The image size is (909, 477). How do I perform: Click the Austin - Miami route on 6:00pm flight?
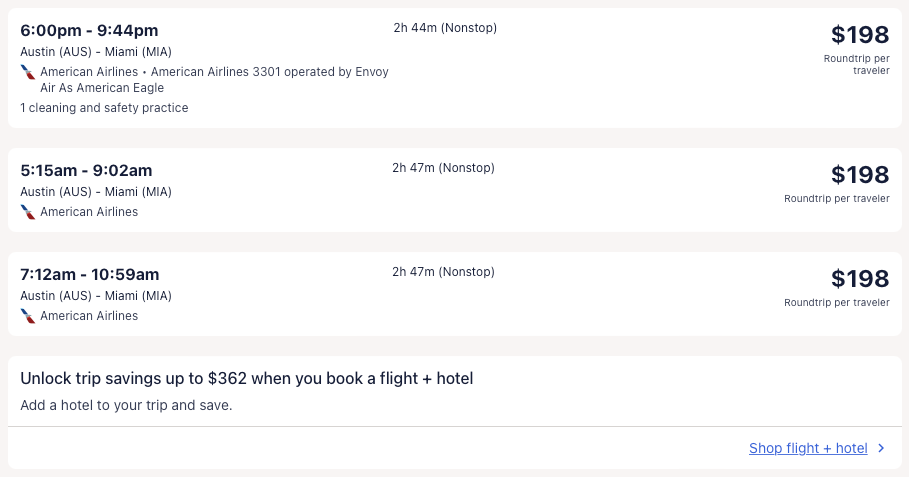[x=96, y=52]
